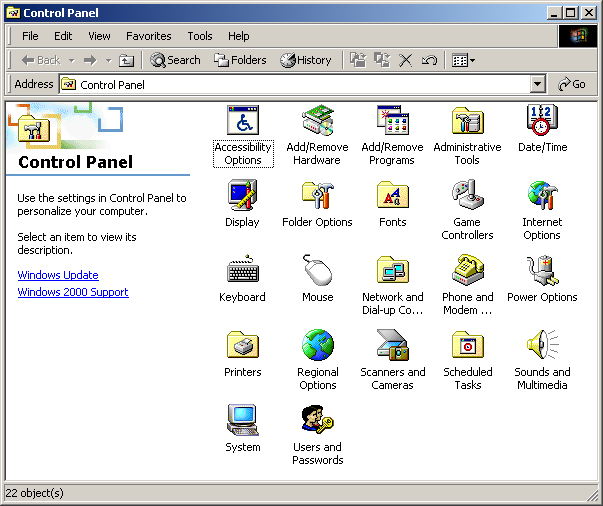
Task: Follow the Windows 2000 Support link
Action: click(73, 292)
